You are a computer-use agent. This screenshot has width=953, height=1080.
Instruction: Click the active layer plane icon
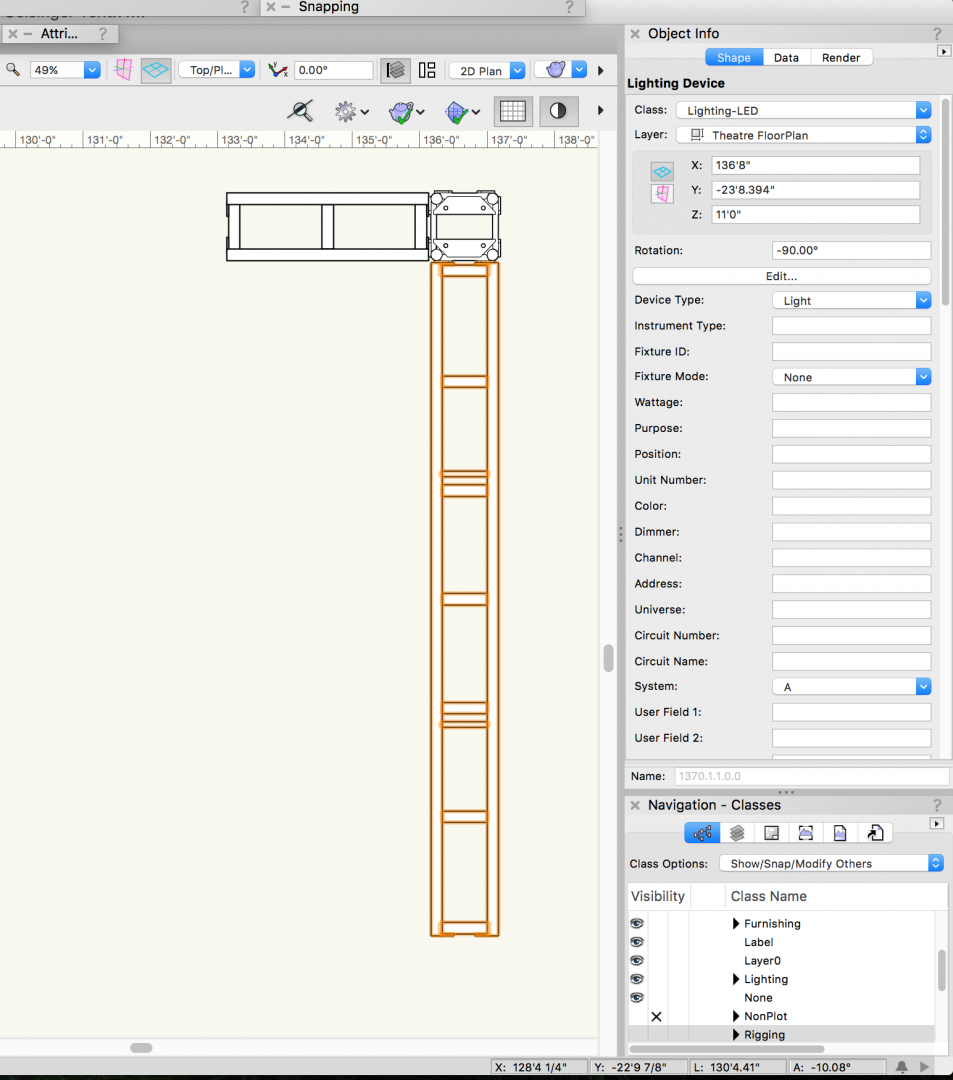tap(156, 70)
